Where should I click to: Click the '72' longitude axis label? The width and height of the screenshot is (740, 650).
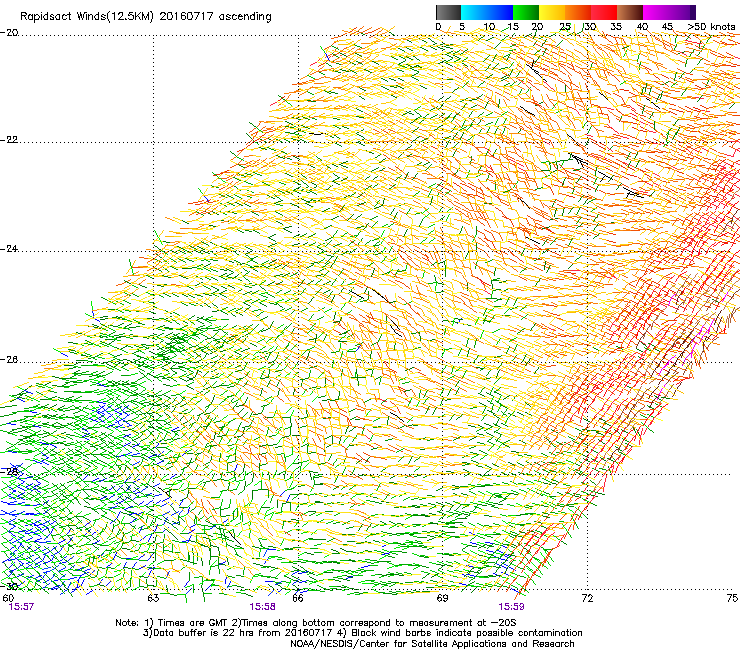click(x=587, y=598)
